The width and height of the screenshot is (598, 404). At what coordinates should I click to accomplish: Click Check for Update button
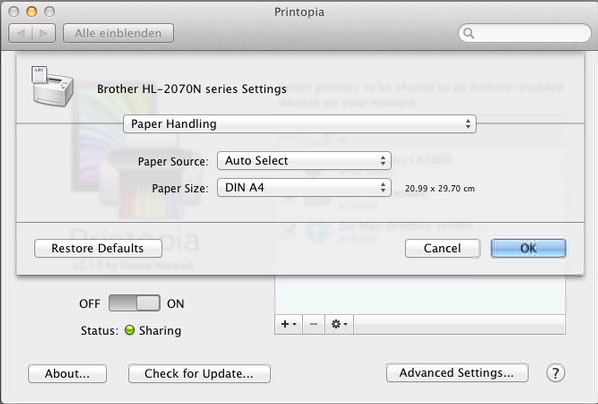tap(199, 373)
